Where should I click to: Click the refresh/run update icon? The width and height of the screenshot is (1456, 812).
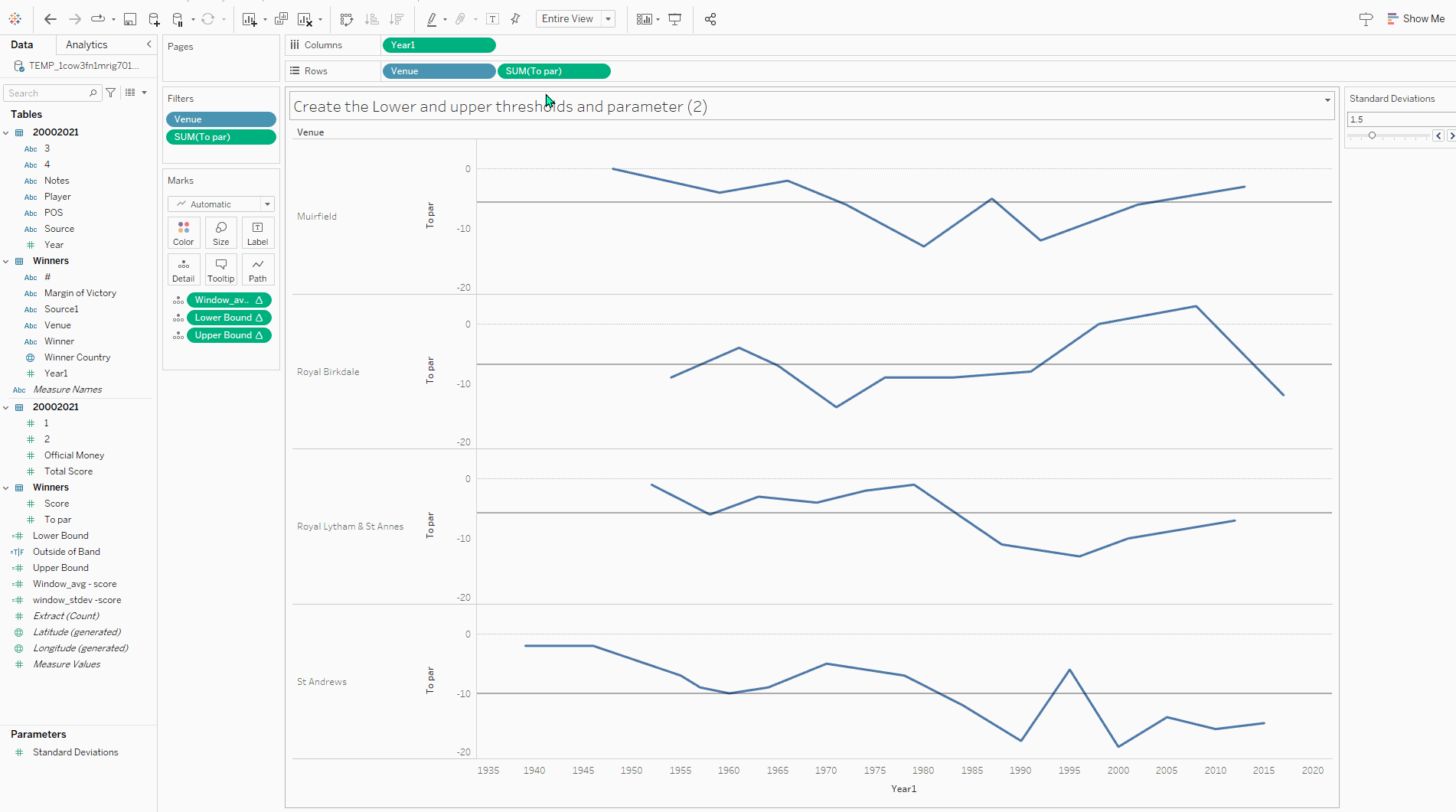(207, 19)
